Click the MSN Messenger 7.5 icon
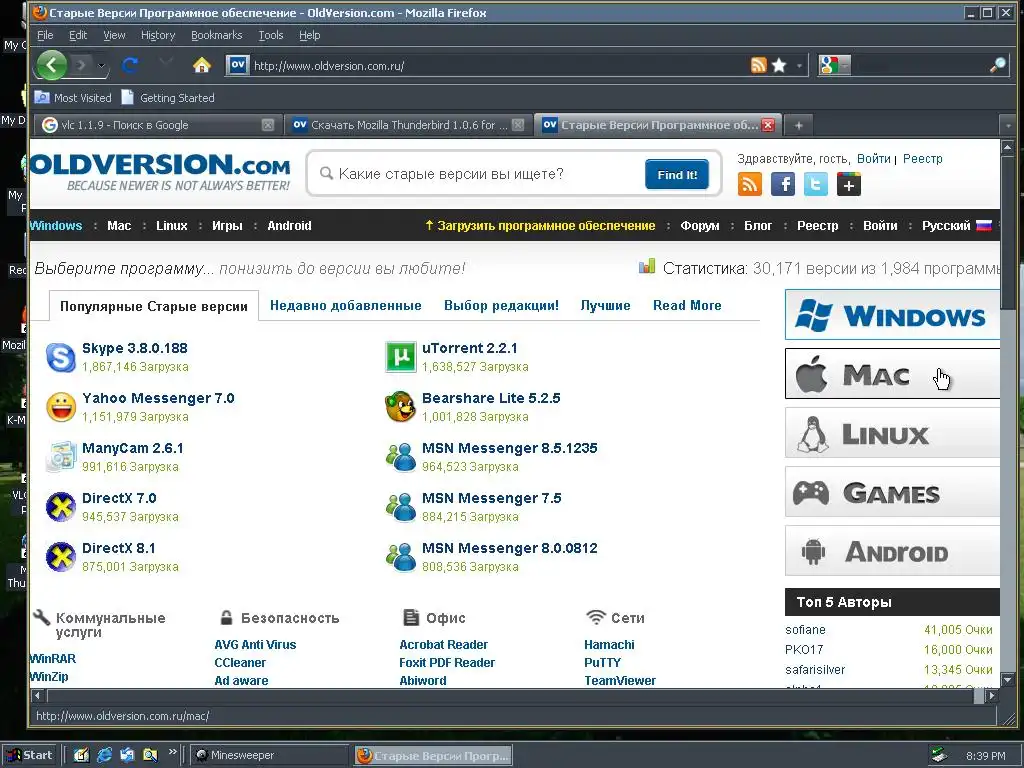This screenshot has height=768, width=1024. click(x=400, y=507)
